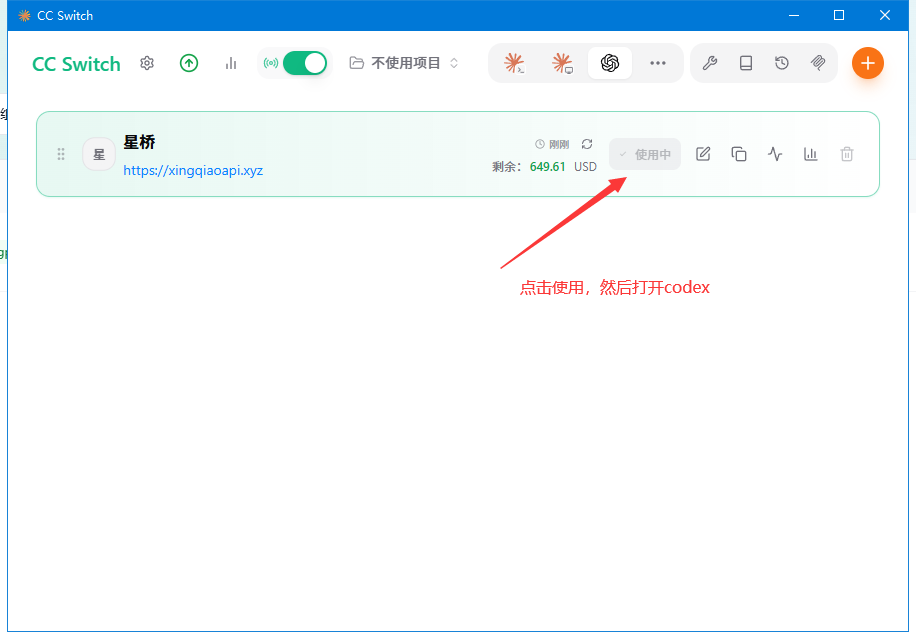916x639 pixels.
Task: Click the green update arrow icon
Action: pos(189,63)
